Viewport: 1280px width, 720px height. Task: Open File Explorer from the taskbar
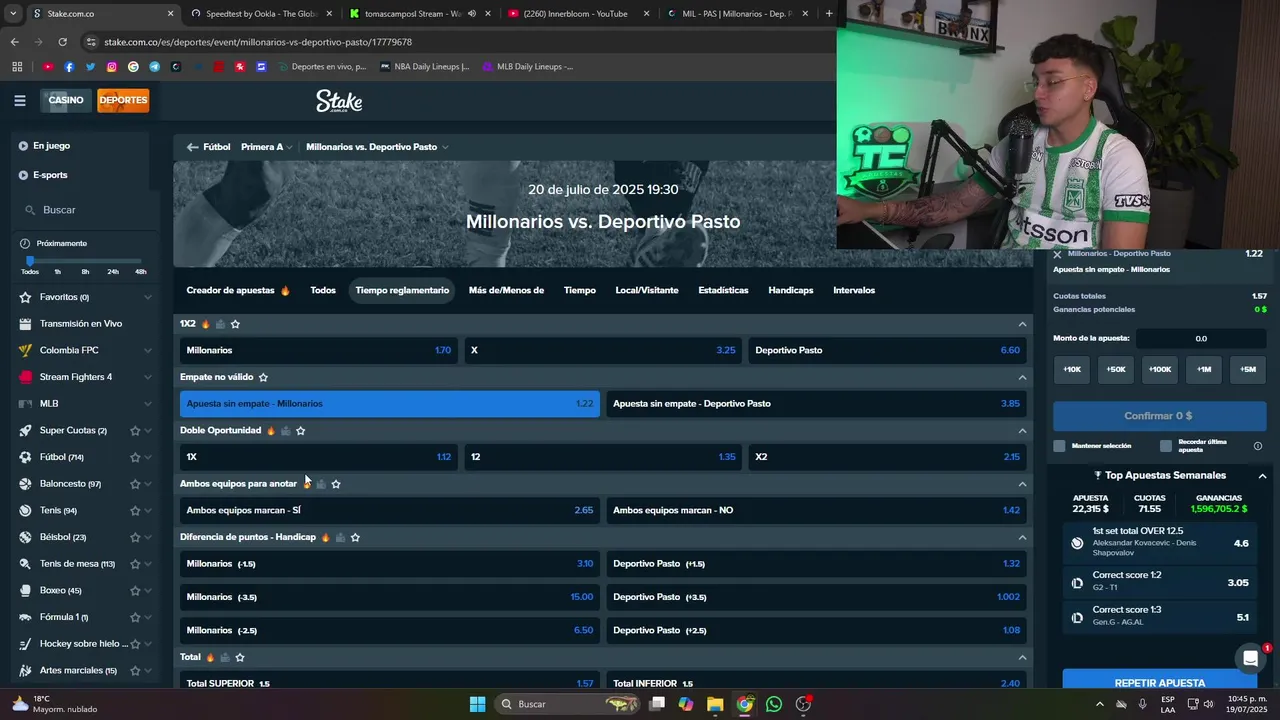point(715,704)
